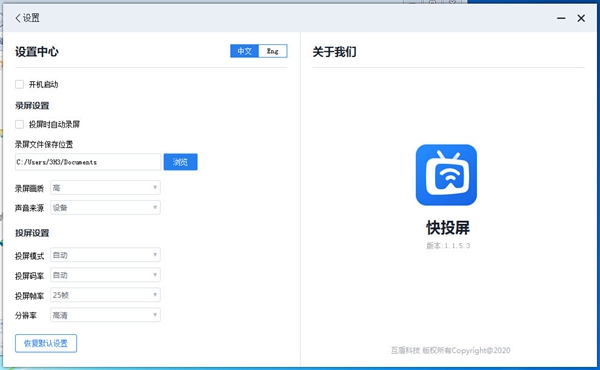Screen dimensions: 600x370
Task: Open the 投屏帧率 dropdown showing 25帧
Action: pyautogui.click(x=105, y=295)
